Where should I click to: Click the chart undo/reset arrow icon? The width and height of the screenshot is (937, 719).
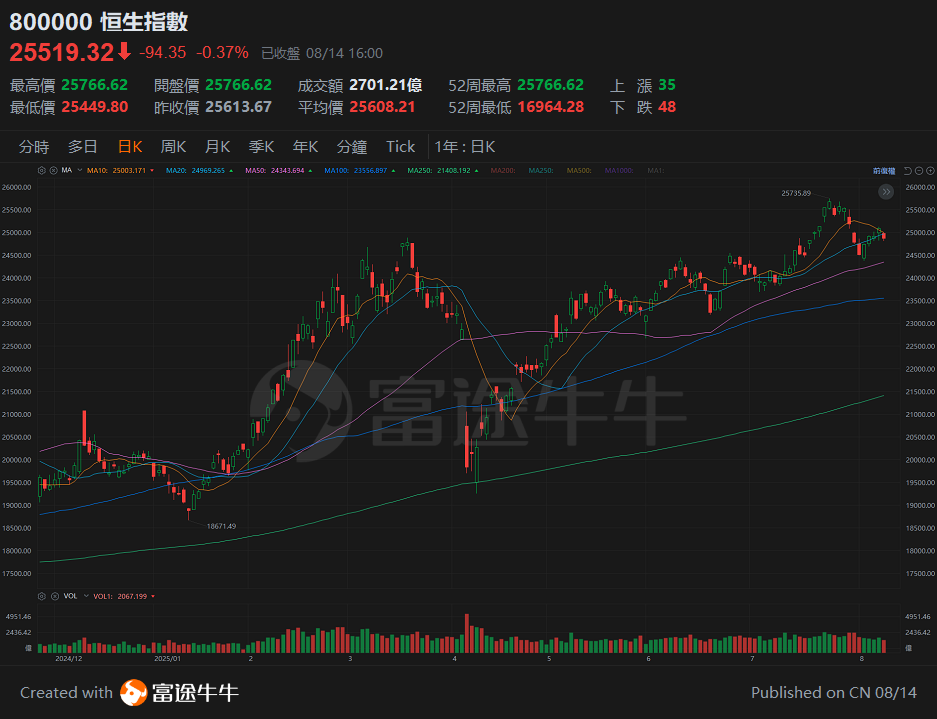907,171
